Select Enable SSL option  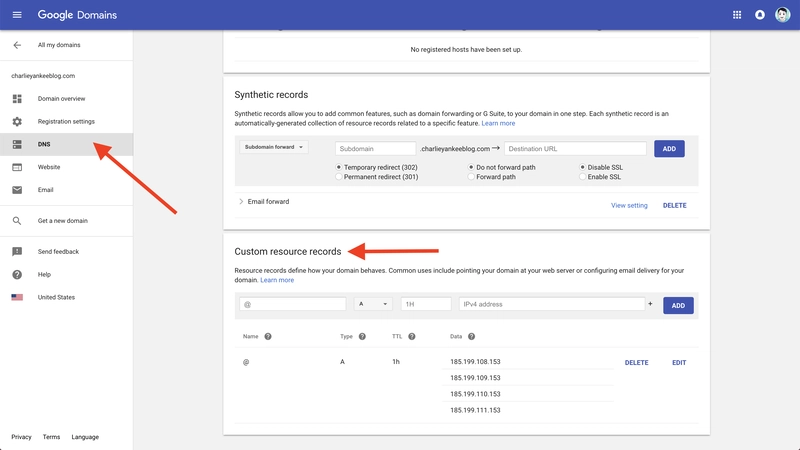(582, 177)
